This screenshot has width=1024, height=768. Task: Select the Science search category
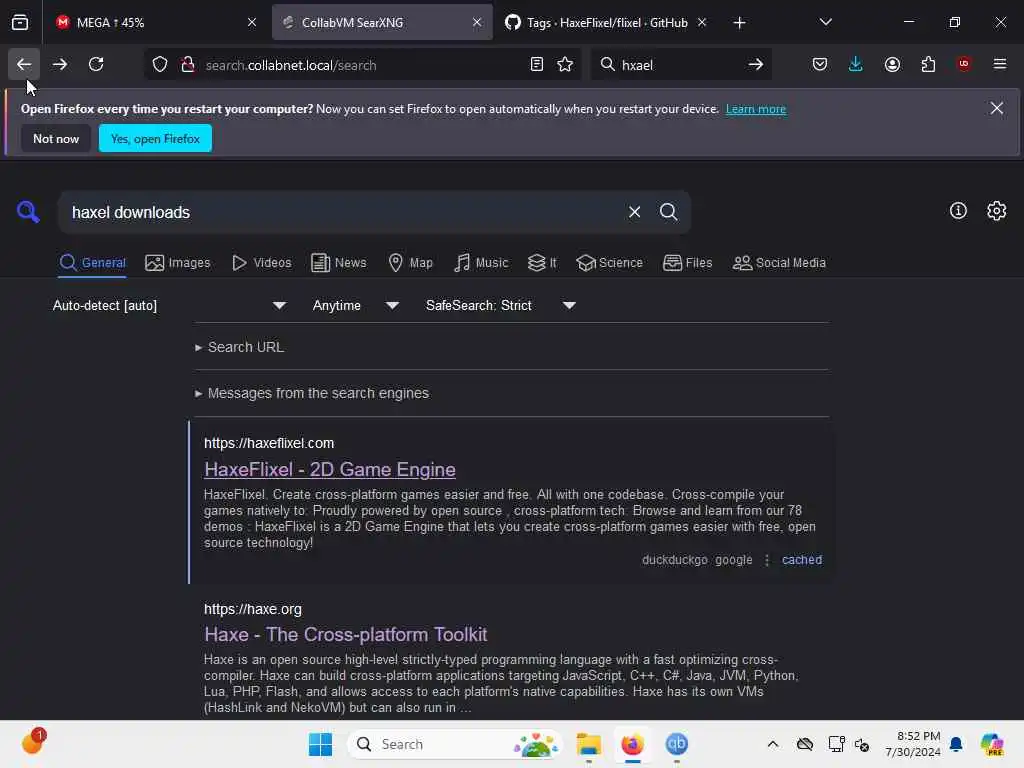(609, 263)
